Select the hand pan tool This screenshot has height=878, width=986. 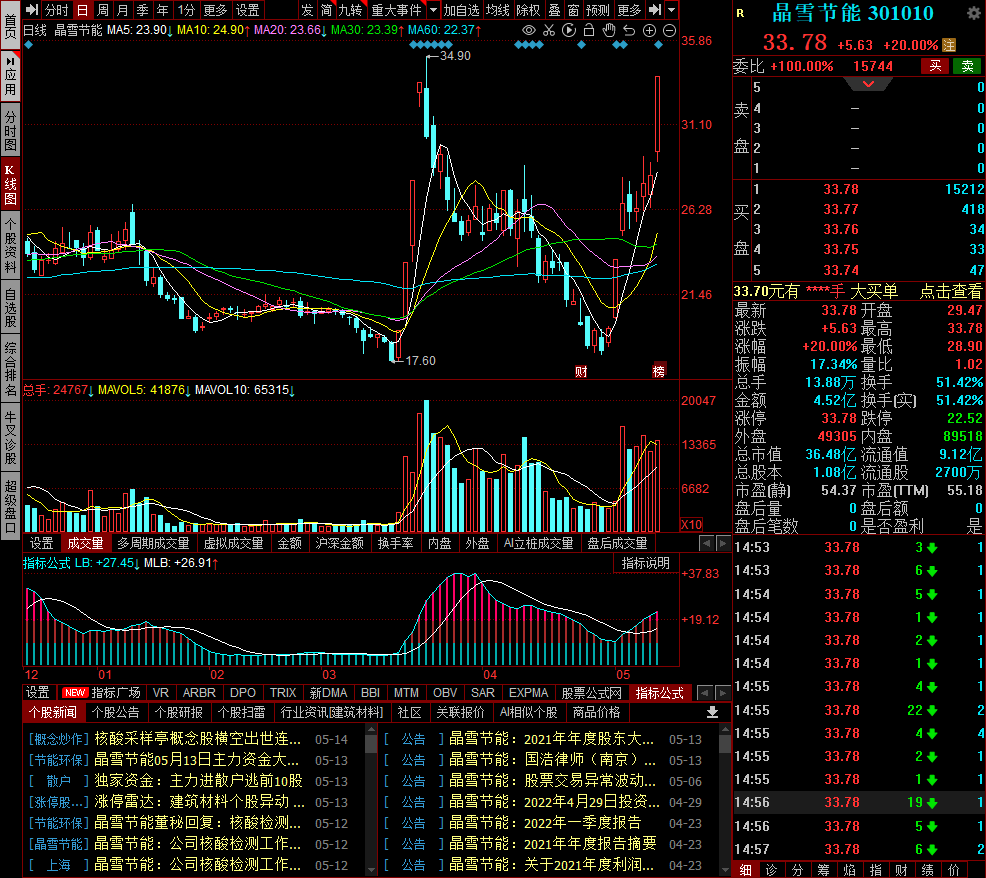[609, 30]
